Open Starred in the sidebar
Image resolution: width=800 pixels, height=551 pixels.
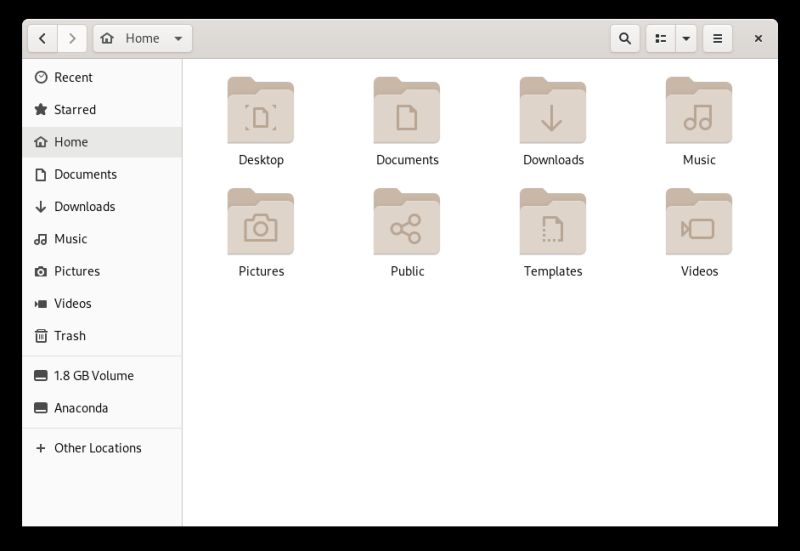102,110
